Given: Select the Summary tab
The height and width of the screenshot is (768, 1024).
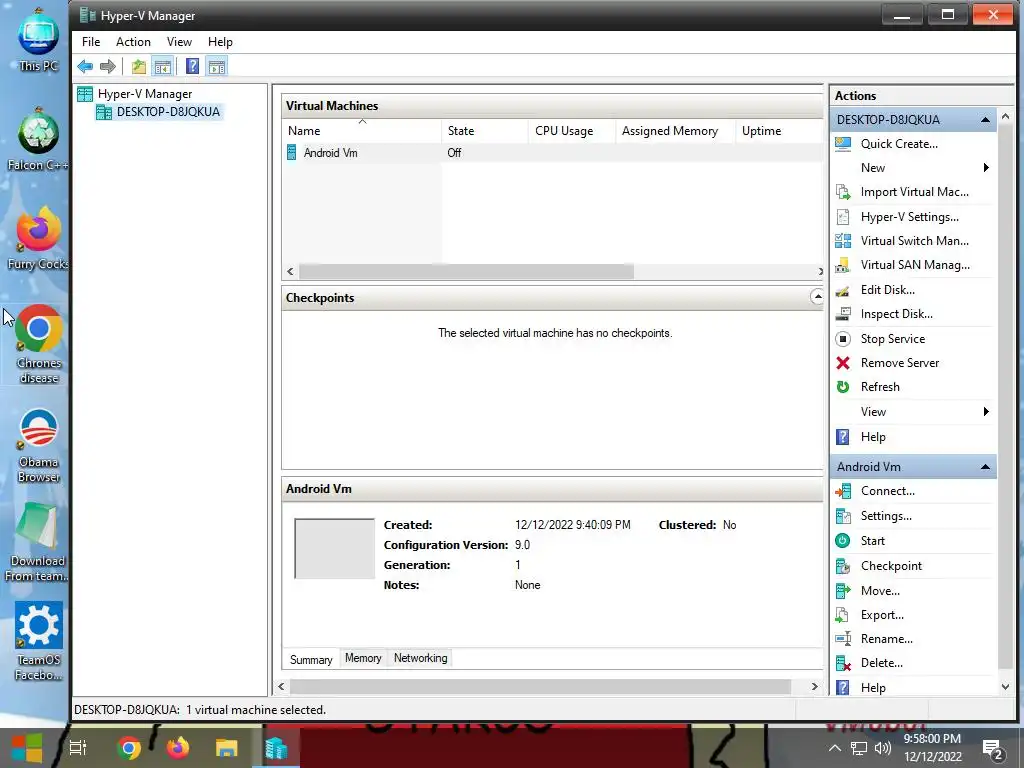Looking at the screenshot, I should click(311, 660).
